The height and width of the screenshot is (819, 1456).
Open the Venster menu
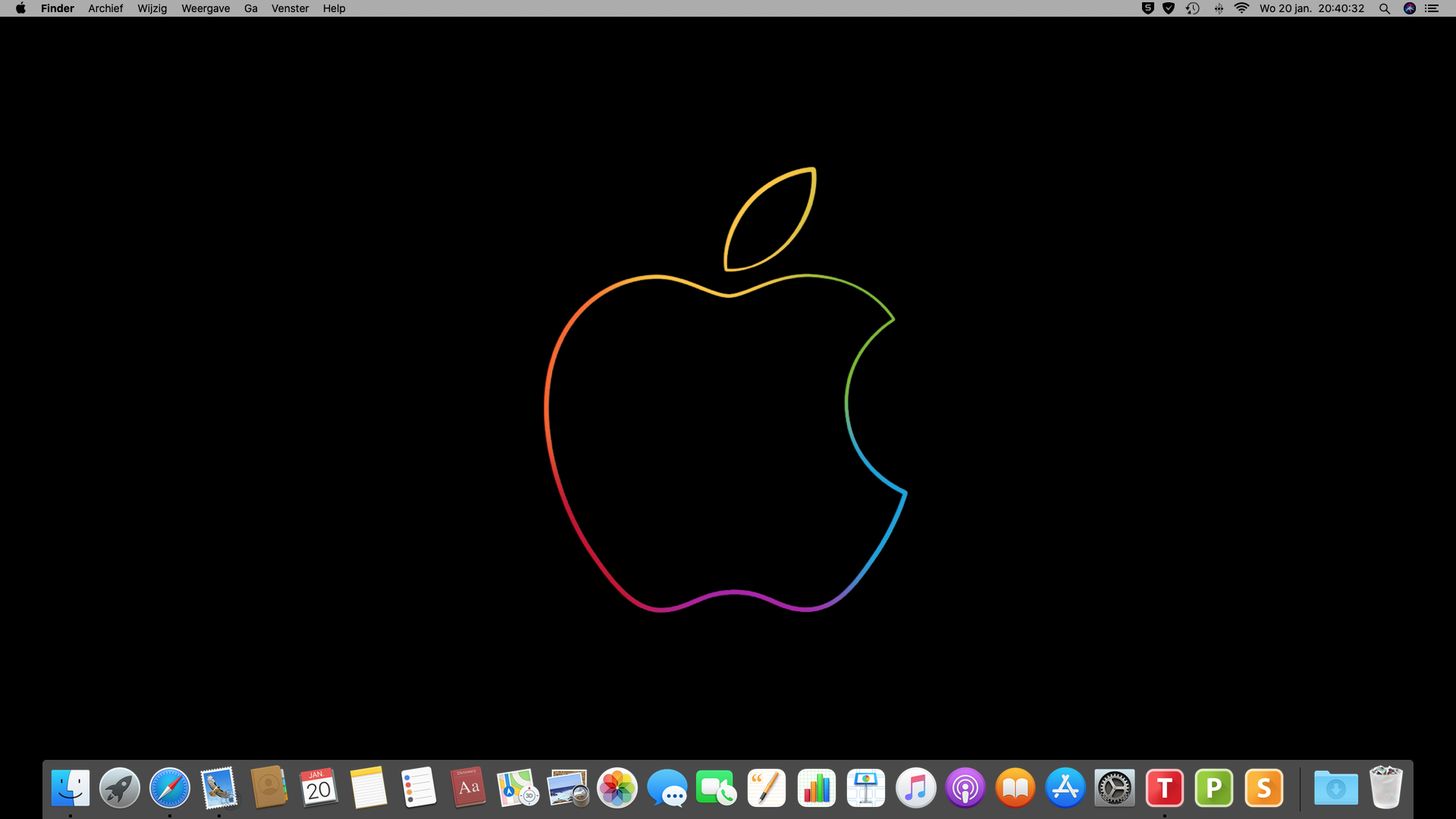290,8
